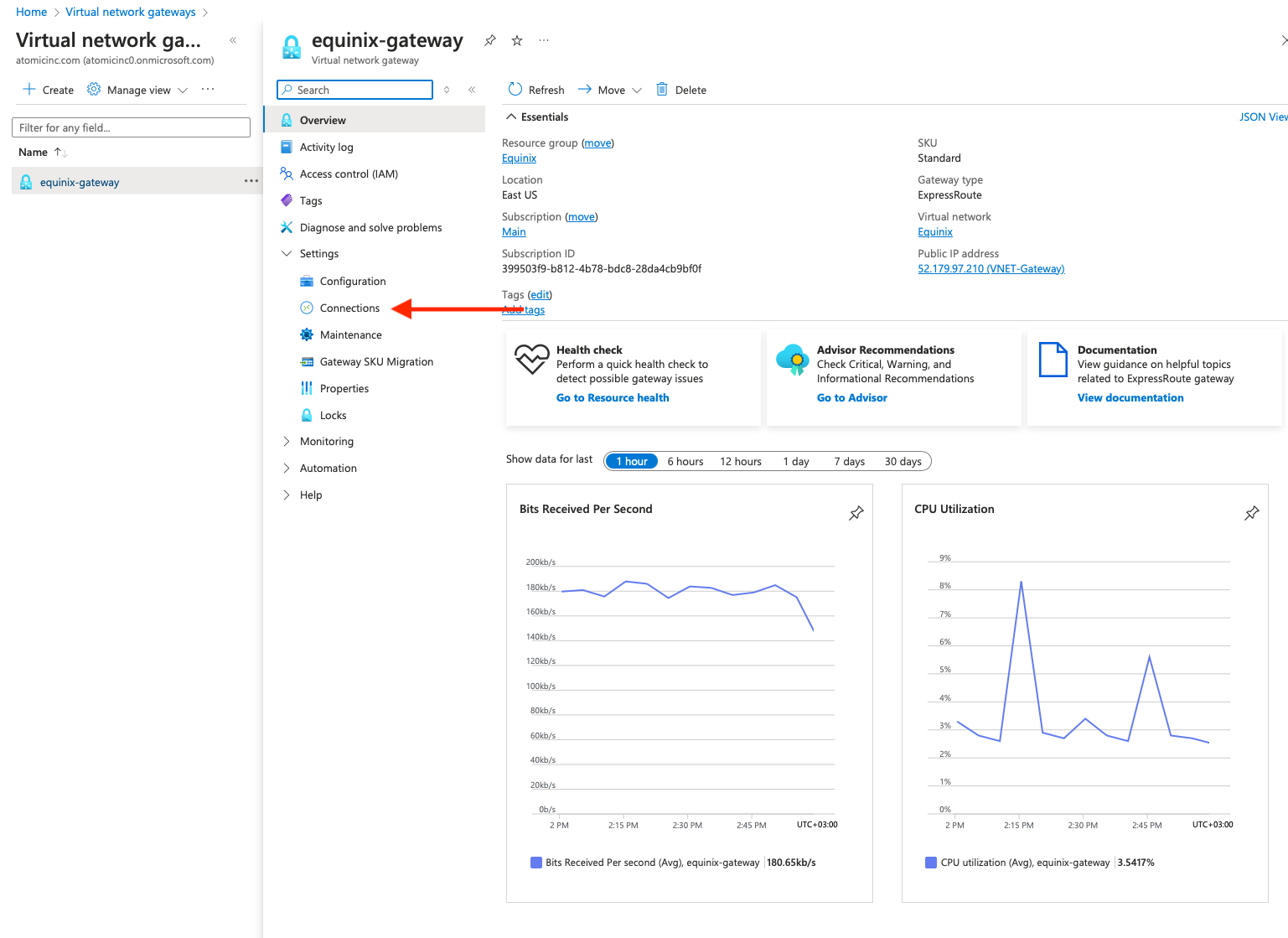The image size is (1288, 938).
Task: Click the Virtual network gateways breadcrumb
Action: tap(131, 12)
